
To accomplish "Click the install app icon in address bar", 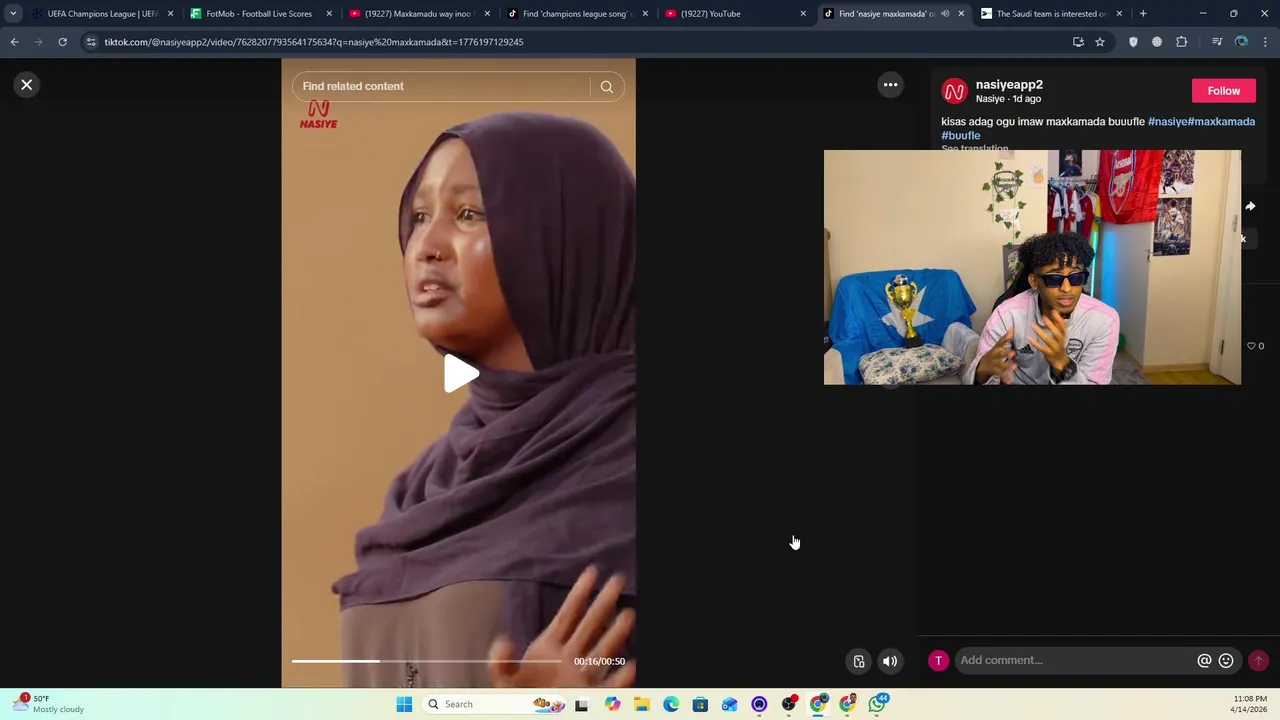I will coord(1078,42).
